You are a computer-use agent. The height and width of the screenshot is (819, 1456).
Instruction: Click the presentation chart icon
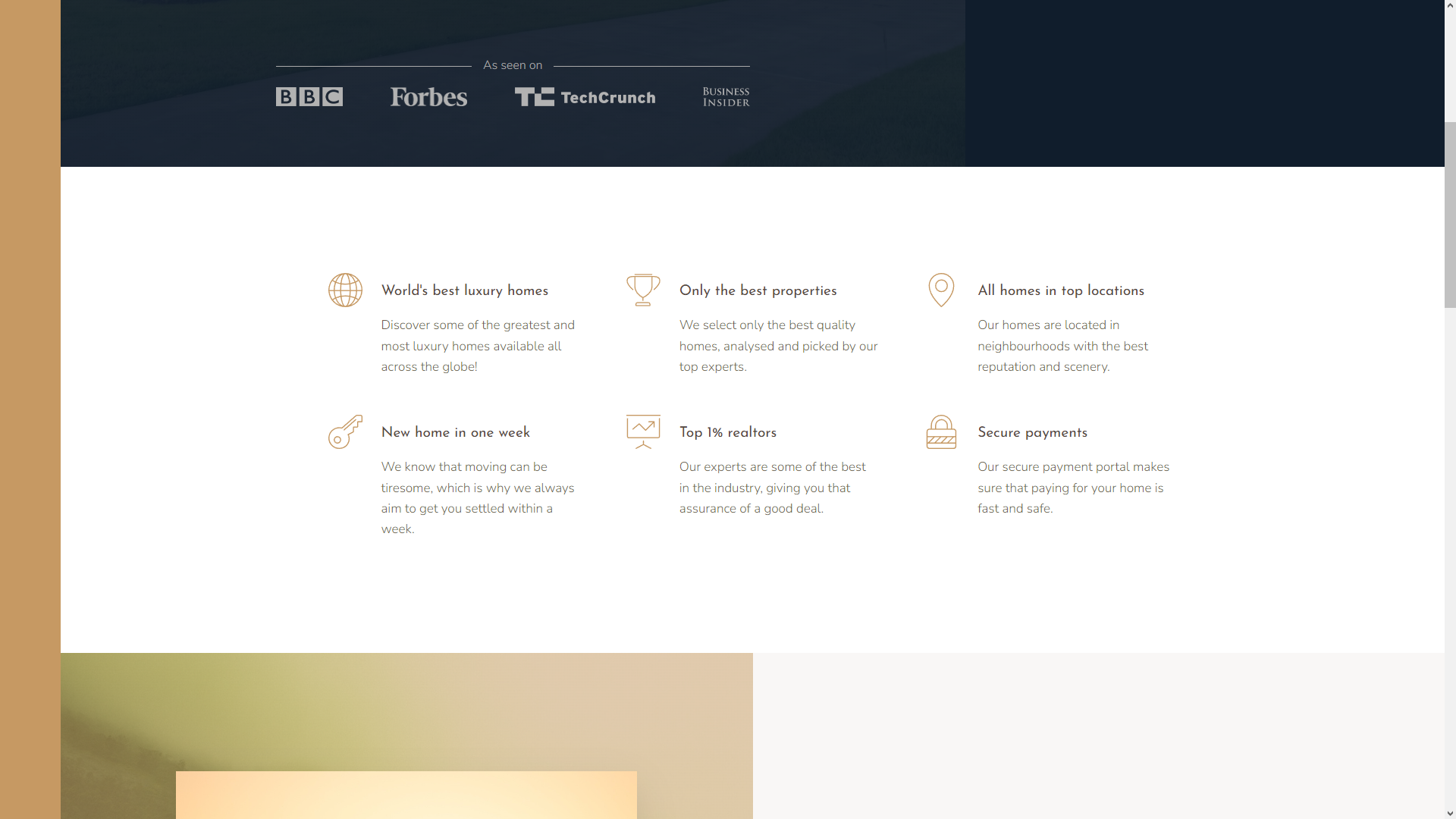[x=643, y=432]
